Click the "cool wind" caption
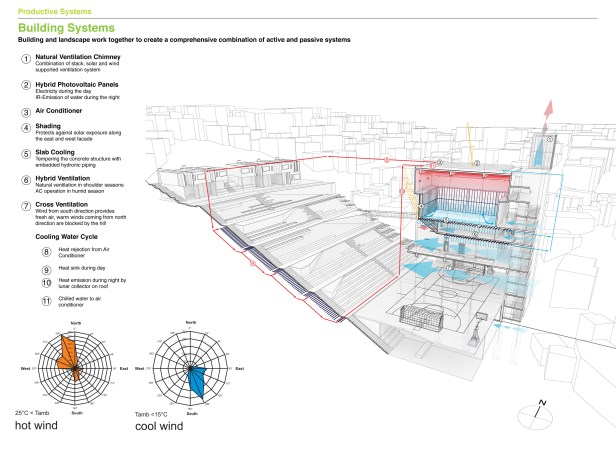The width and height of the screenshot is (616, 461). pos(165,427)
